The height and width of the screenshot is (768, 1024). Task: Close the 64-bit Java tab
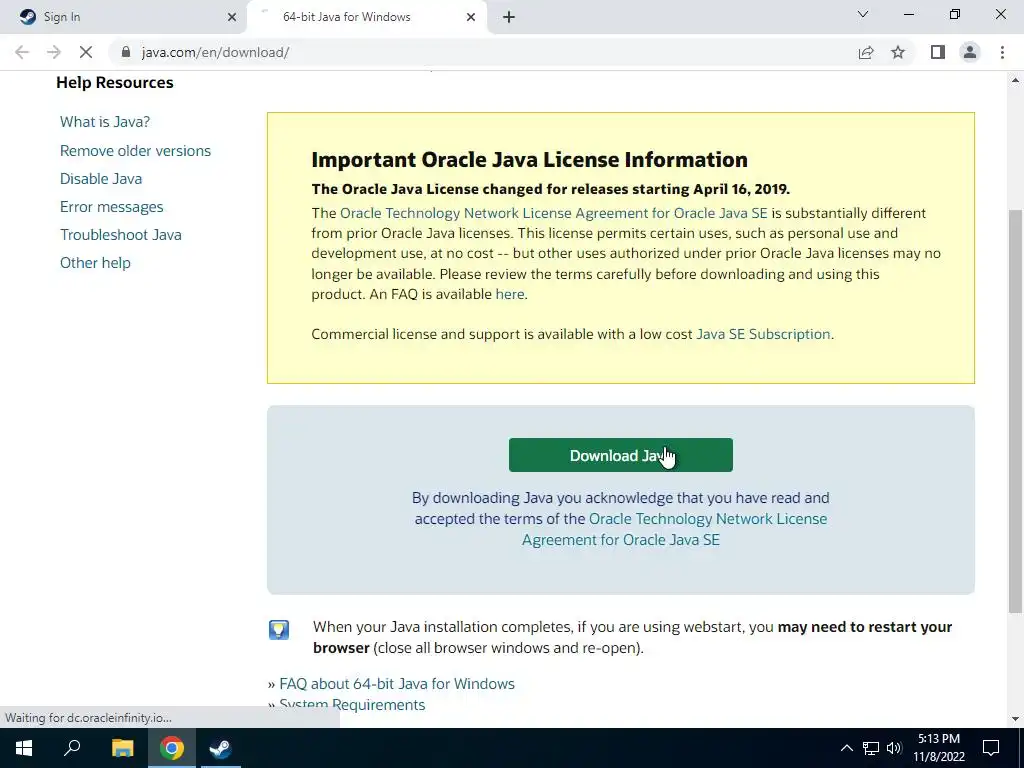[x=471, y=17]
